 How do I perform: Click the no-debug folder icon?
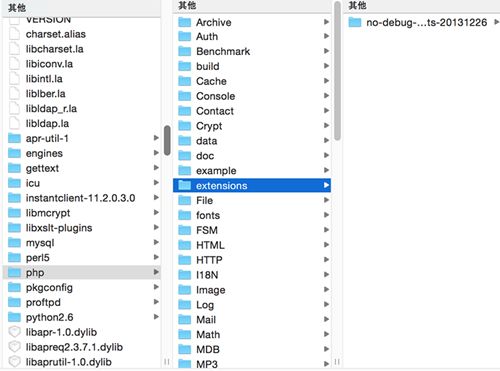pos(355,22)
